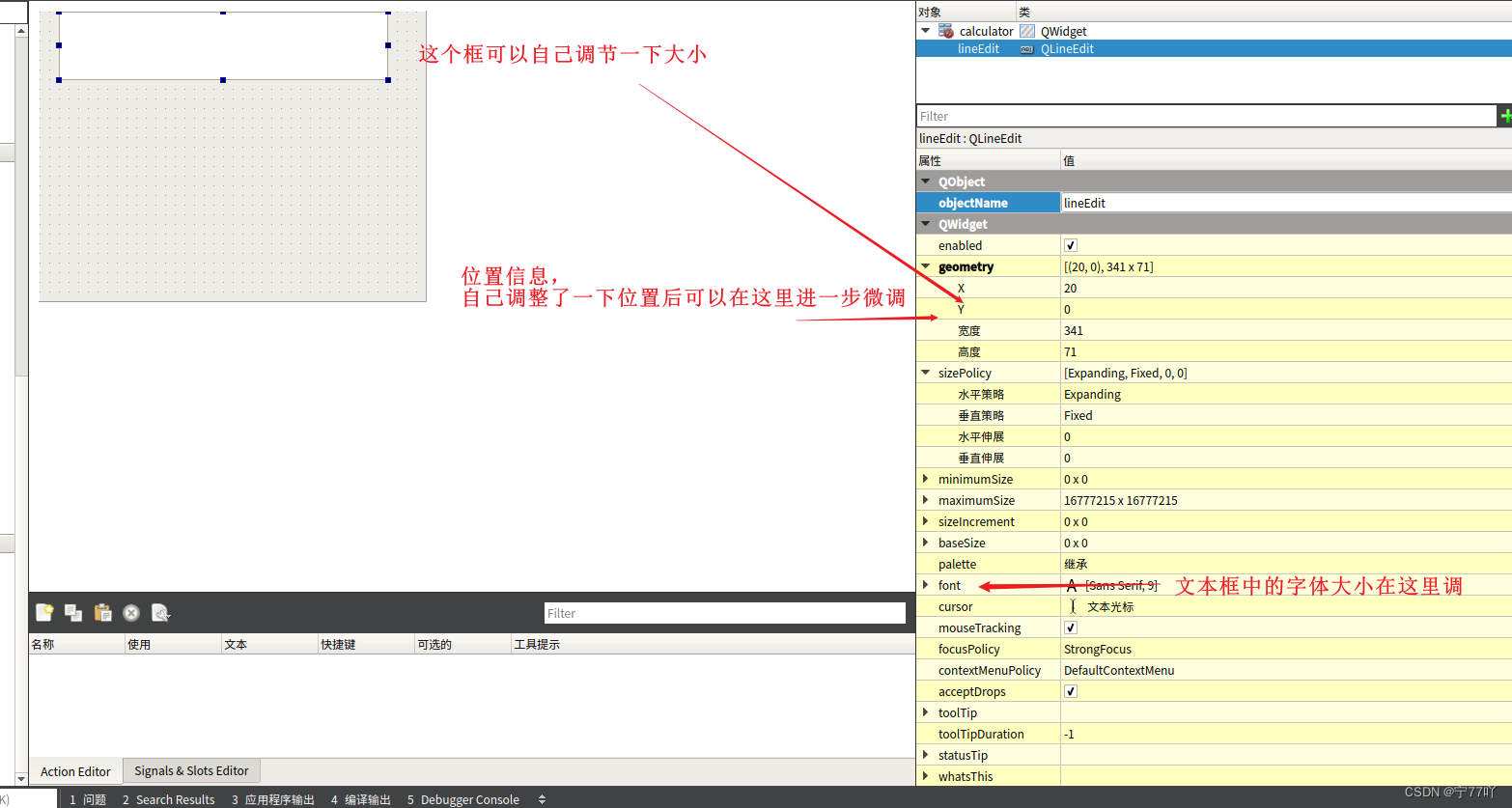Click the 名称 column header in Action Editor
The height and width of the screenshot is (808, 1512).
tap(76, 644)
